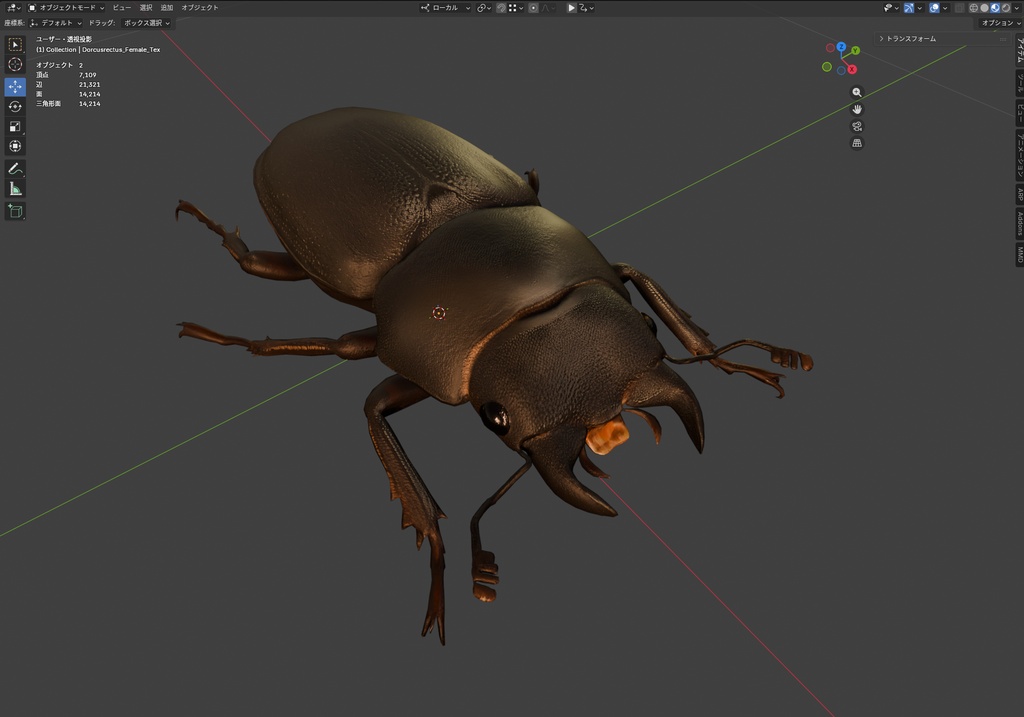Viewport: 1024px width, 717px height.
Task: Toggle snapping magnet icon
Action: pos(501,8)
